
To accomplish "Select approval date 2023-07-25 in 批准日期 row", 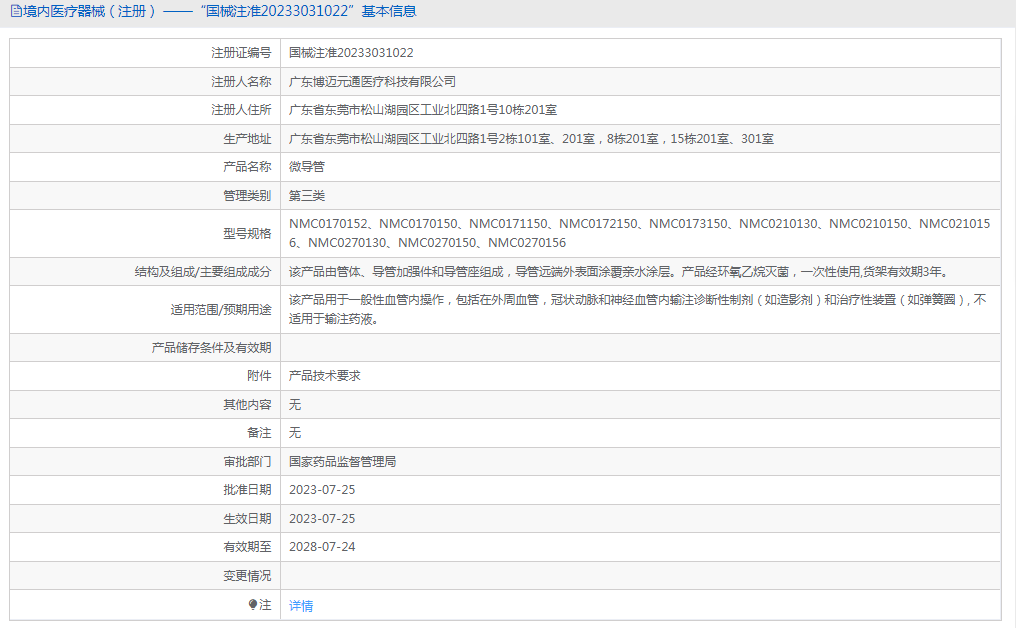I will (322, 490).
